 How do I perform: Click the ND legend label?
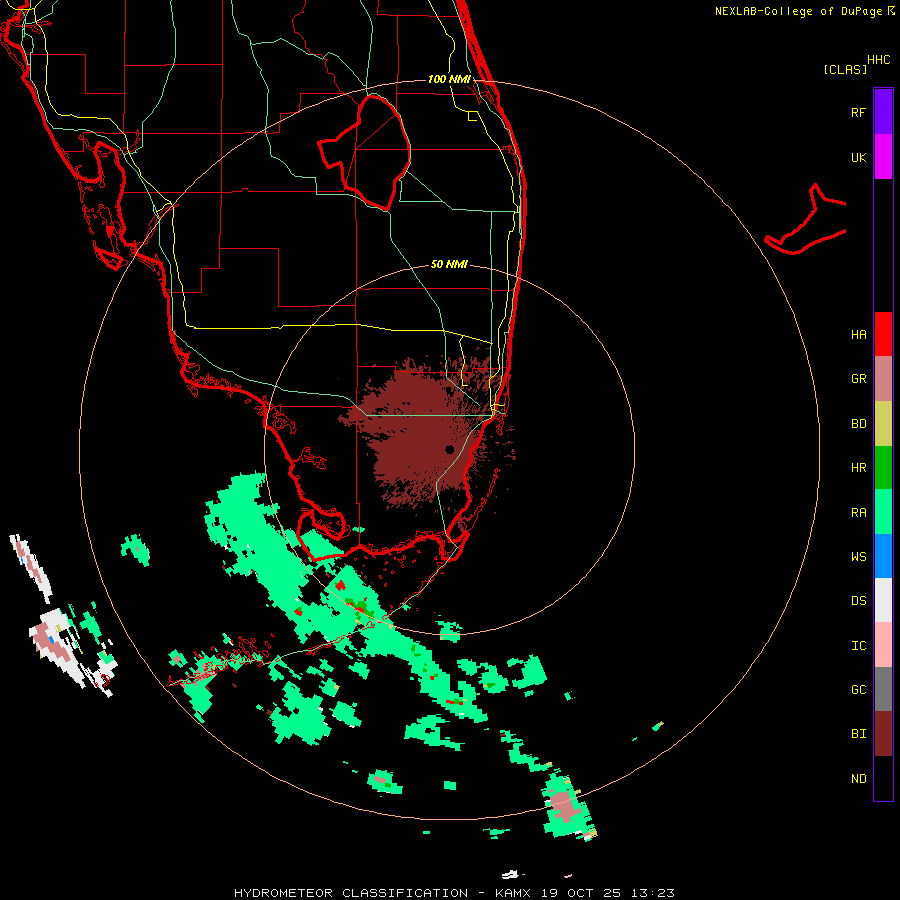click(858, 779)
